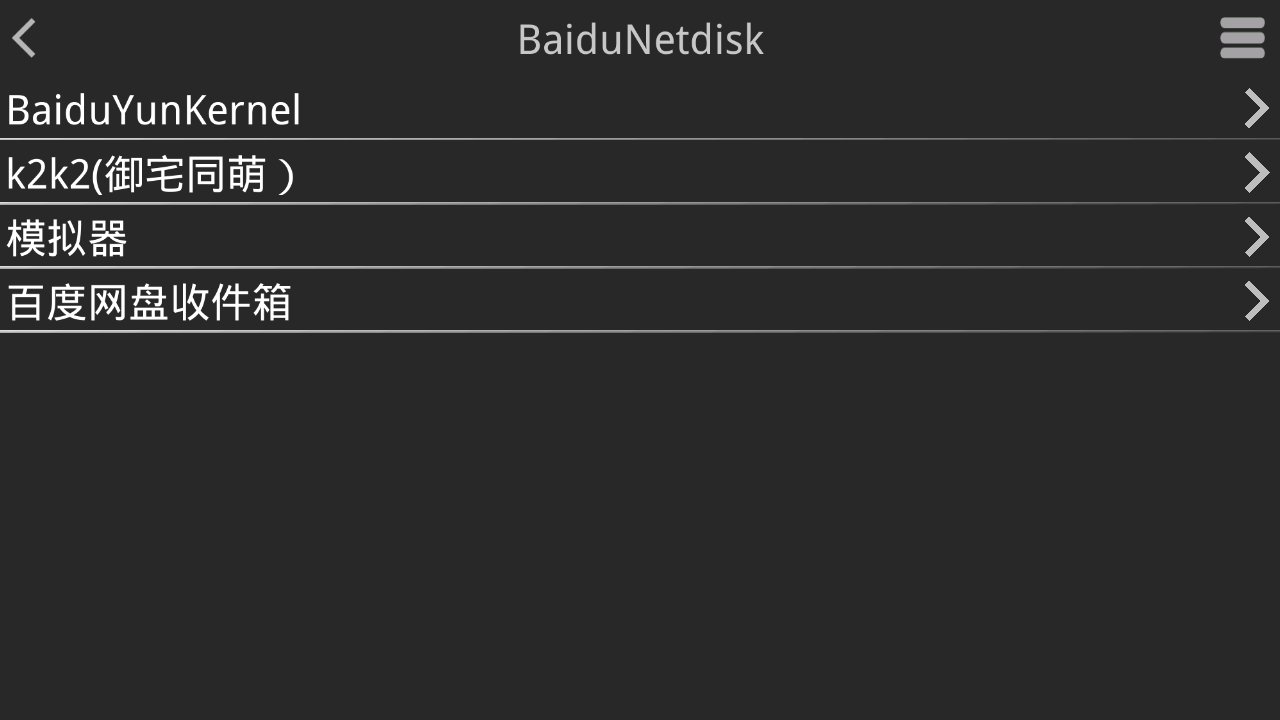Click the arrow next to 模拟器
Viewport: 1280px width, 720px height.
pyautogui.click(x=1256, y=237)
